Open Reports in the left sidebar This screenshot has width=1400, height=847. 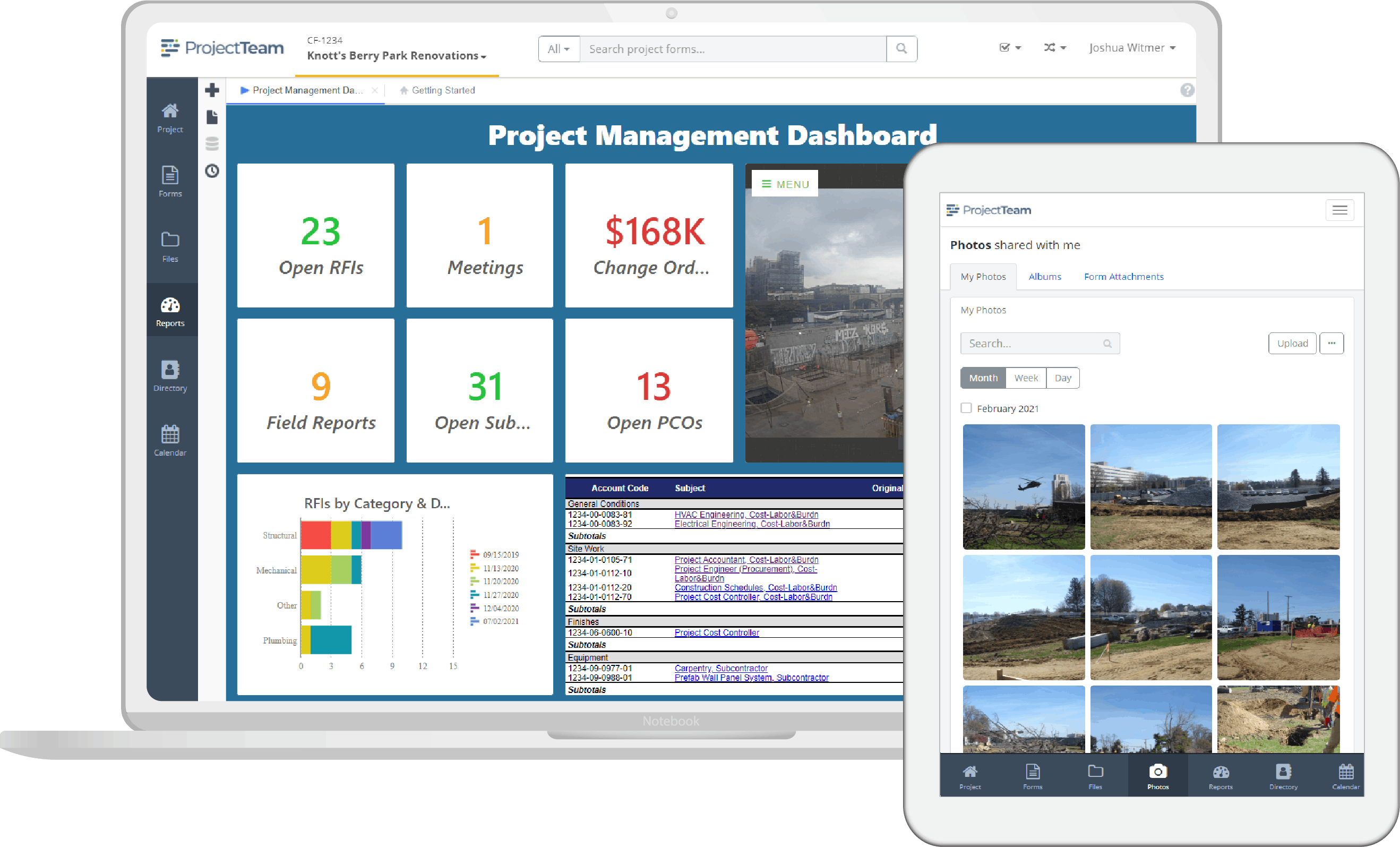point(170,312)
